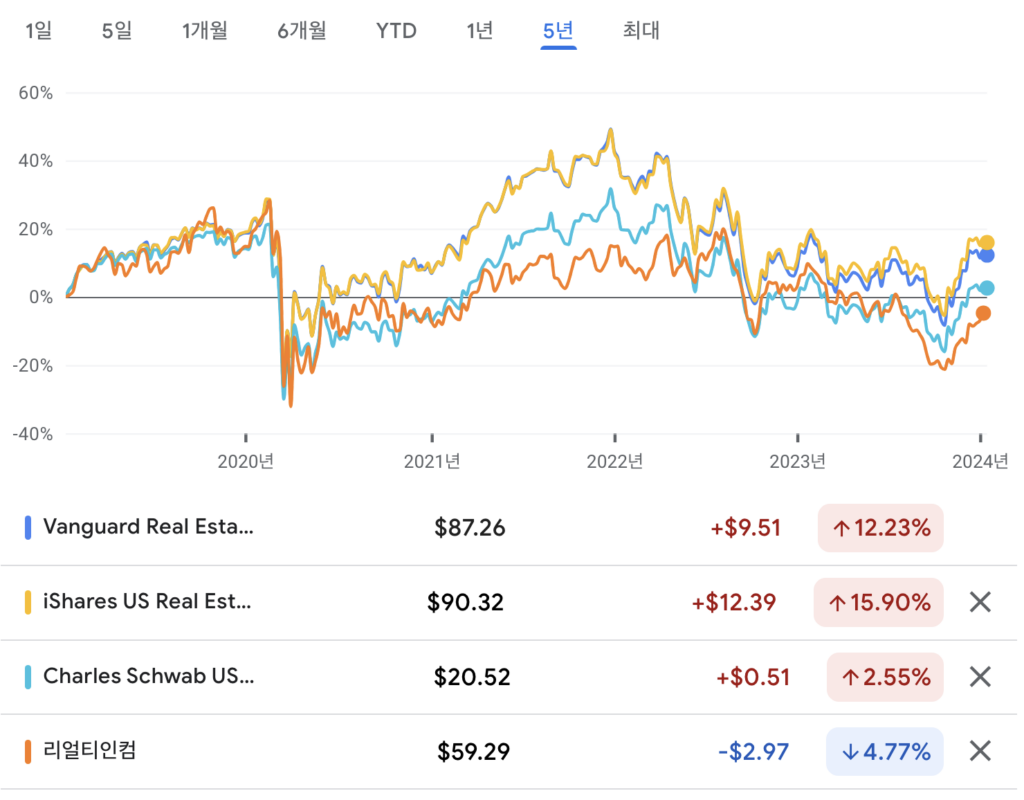1024x800 pixels.
Task: Show the 최대 maximum range
Action: tap(641, 30)
